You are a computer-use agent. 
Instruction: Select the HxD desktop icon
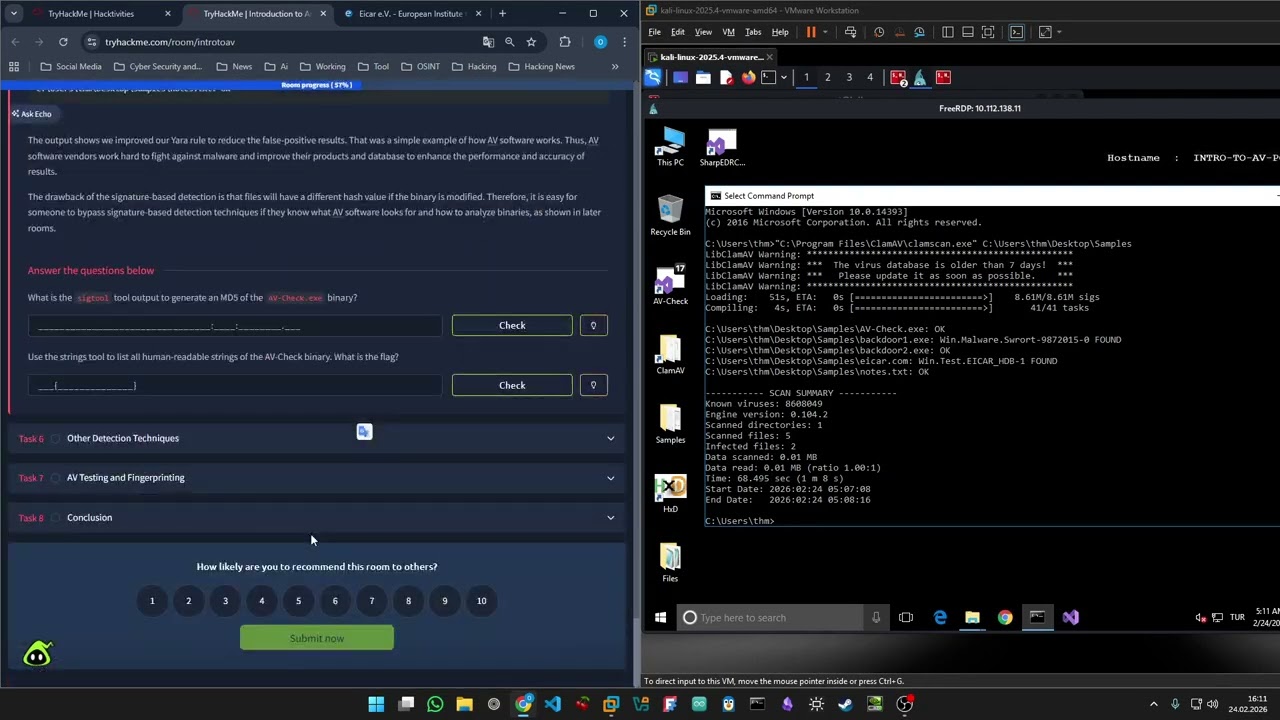[x=670, y=493]
